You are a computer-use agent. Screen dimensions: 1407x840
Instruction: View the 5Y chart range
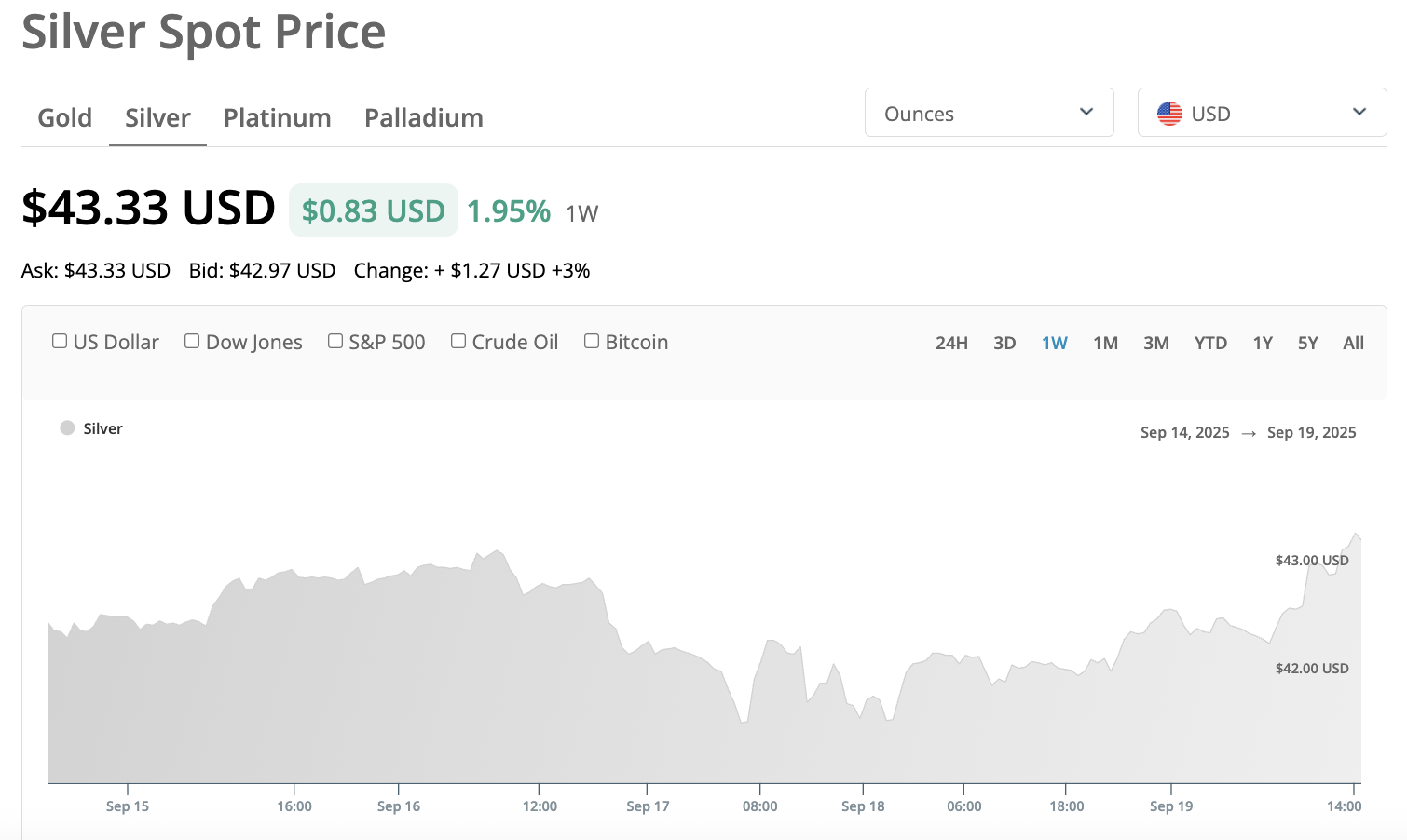click(1307, 344)
